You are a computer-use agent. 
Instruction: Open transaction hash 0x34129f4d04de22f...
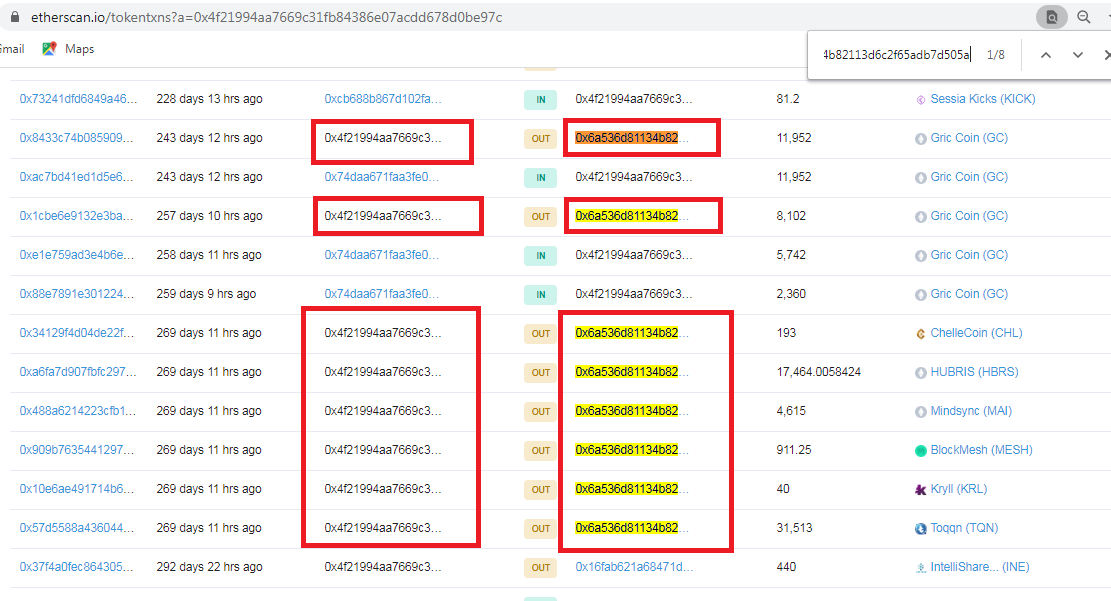coord(76,332)
